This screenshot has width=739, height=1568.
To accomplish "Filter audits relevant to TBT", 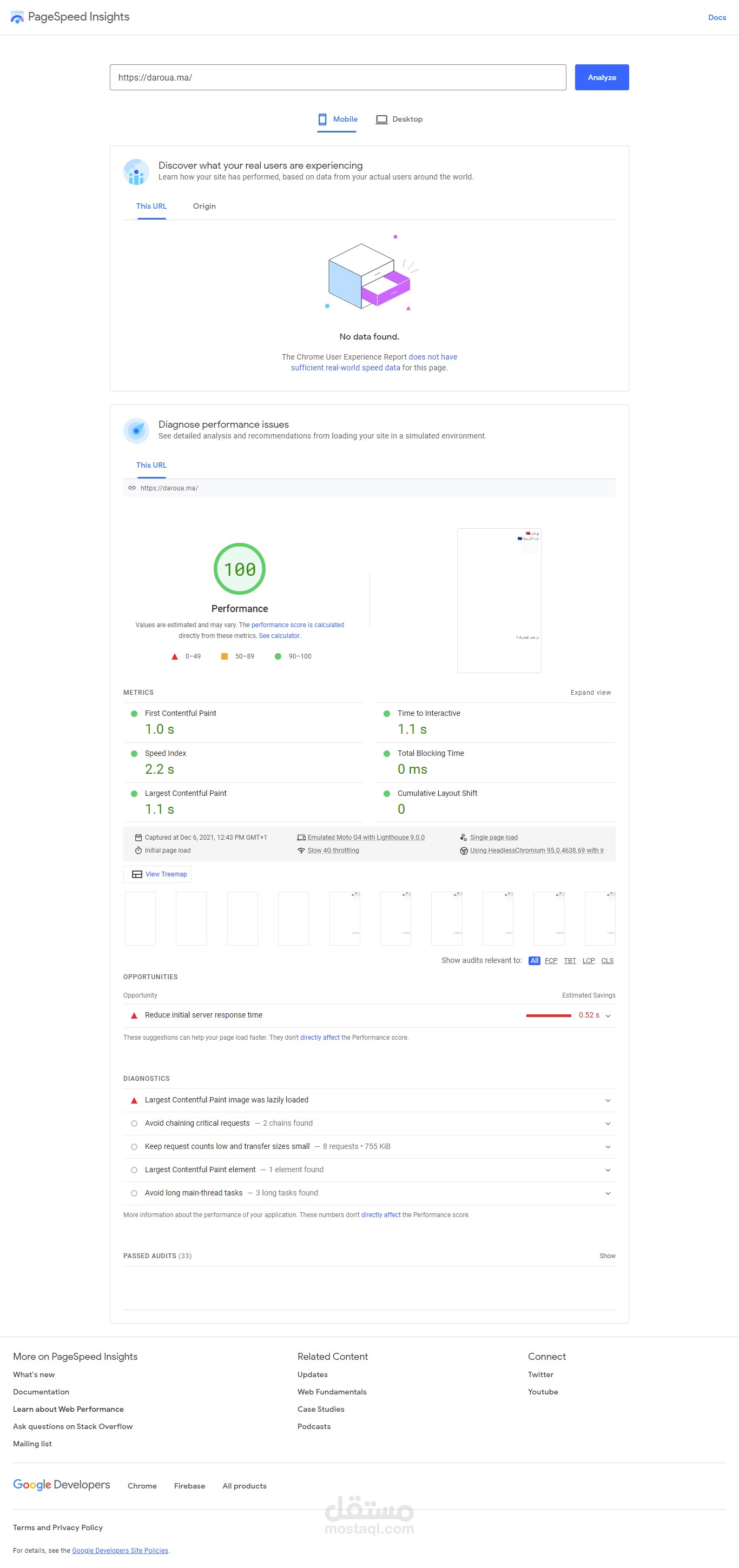I will click(x=570, y=960).
